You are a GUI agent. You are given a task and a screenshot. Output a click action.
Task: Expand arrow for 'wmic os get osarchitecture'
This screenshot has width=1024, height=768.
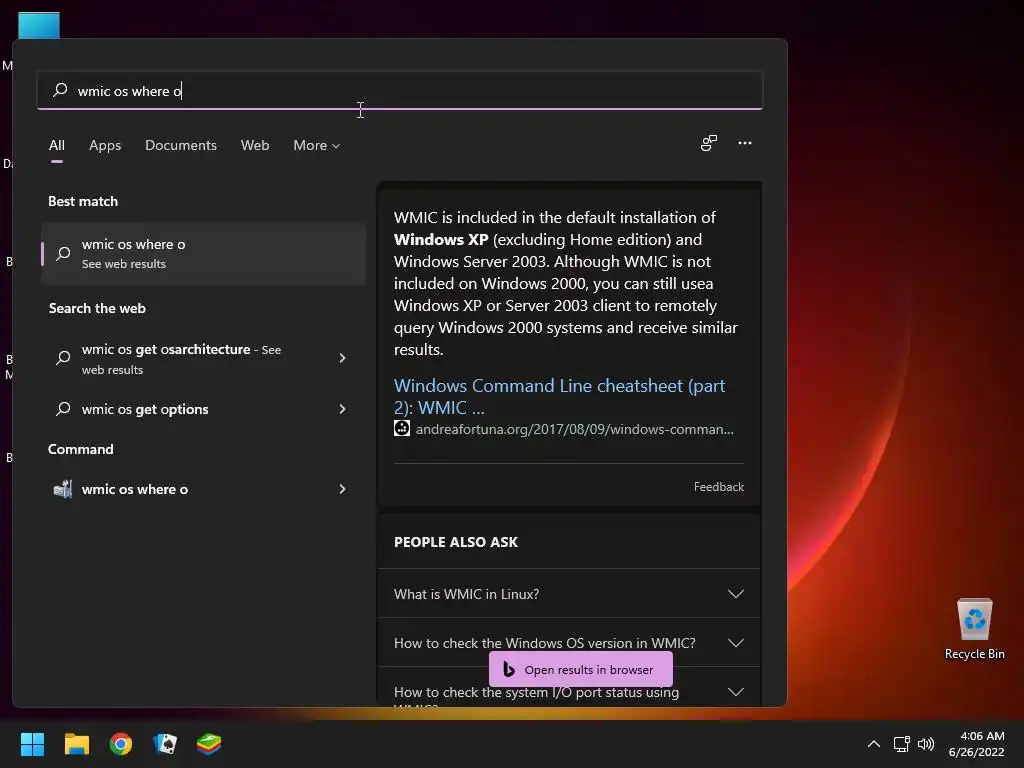click(342, 358)
